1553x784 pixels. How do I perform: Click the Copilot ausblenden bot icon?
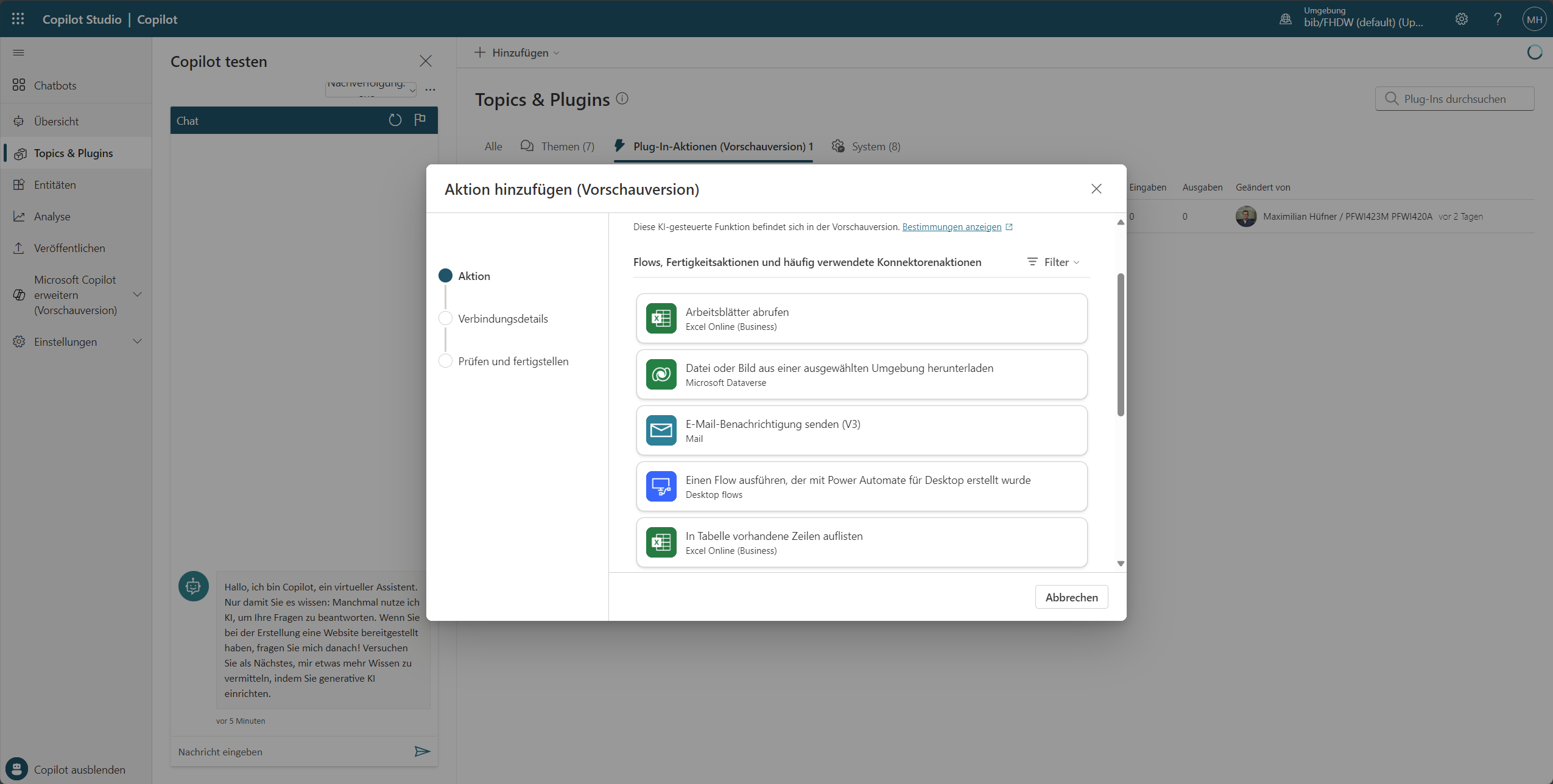16,769
